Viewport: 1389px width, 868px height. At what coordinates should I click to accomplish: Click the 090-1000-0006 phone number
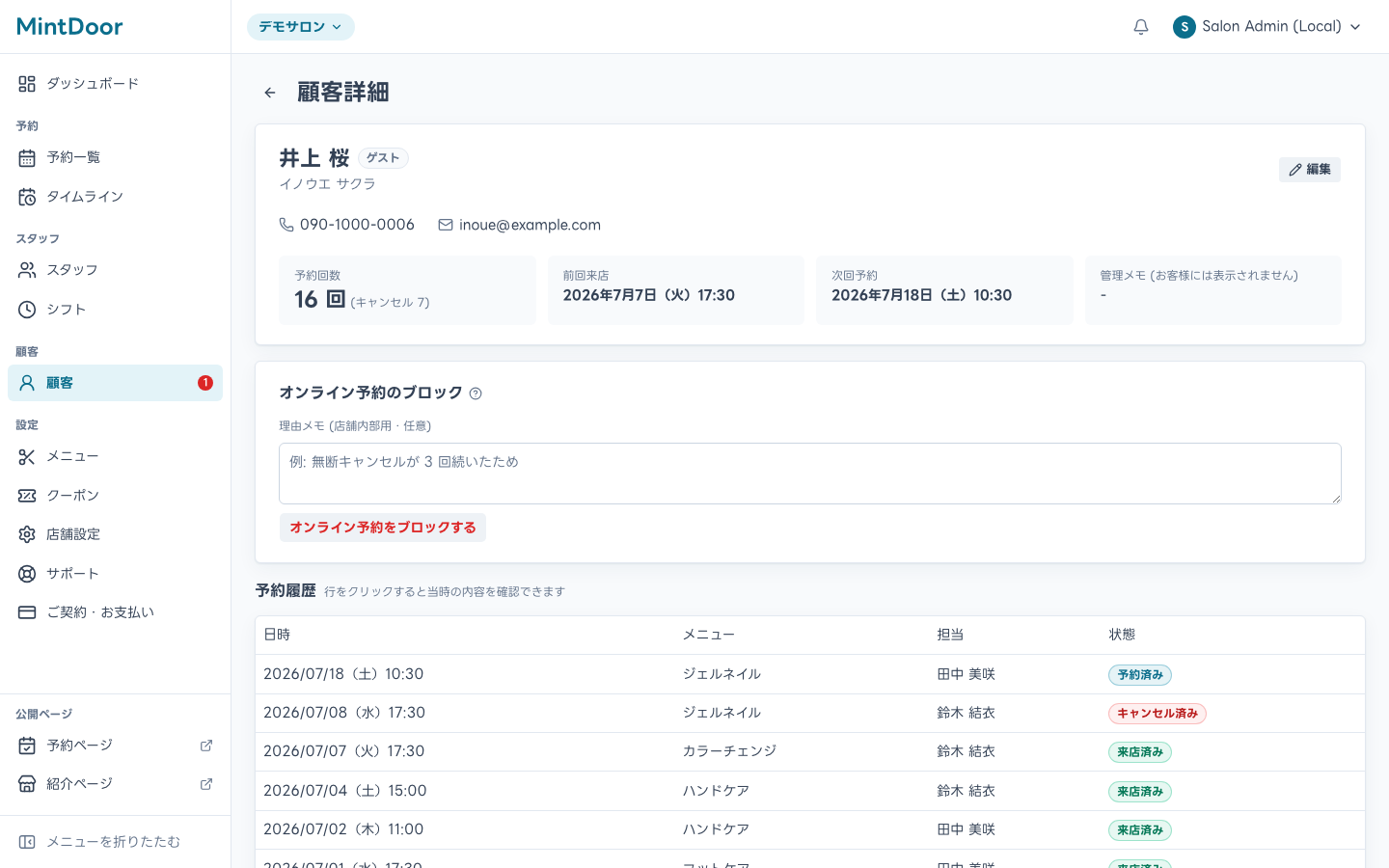coord(357,225)
